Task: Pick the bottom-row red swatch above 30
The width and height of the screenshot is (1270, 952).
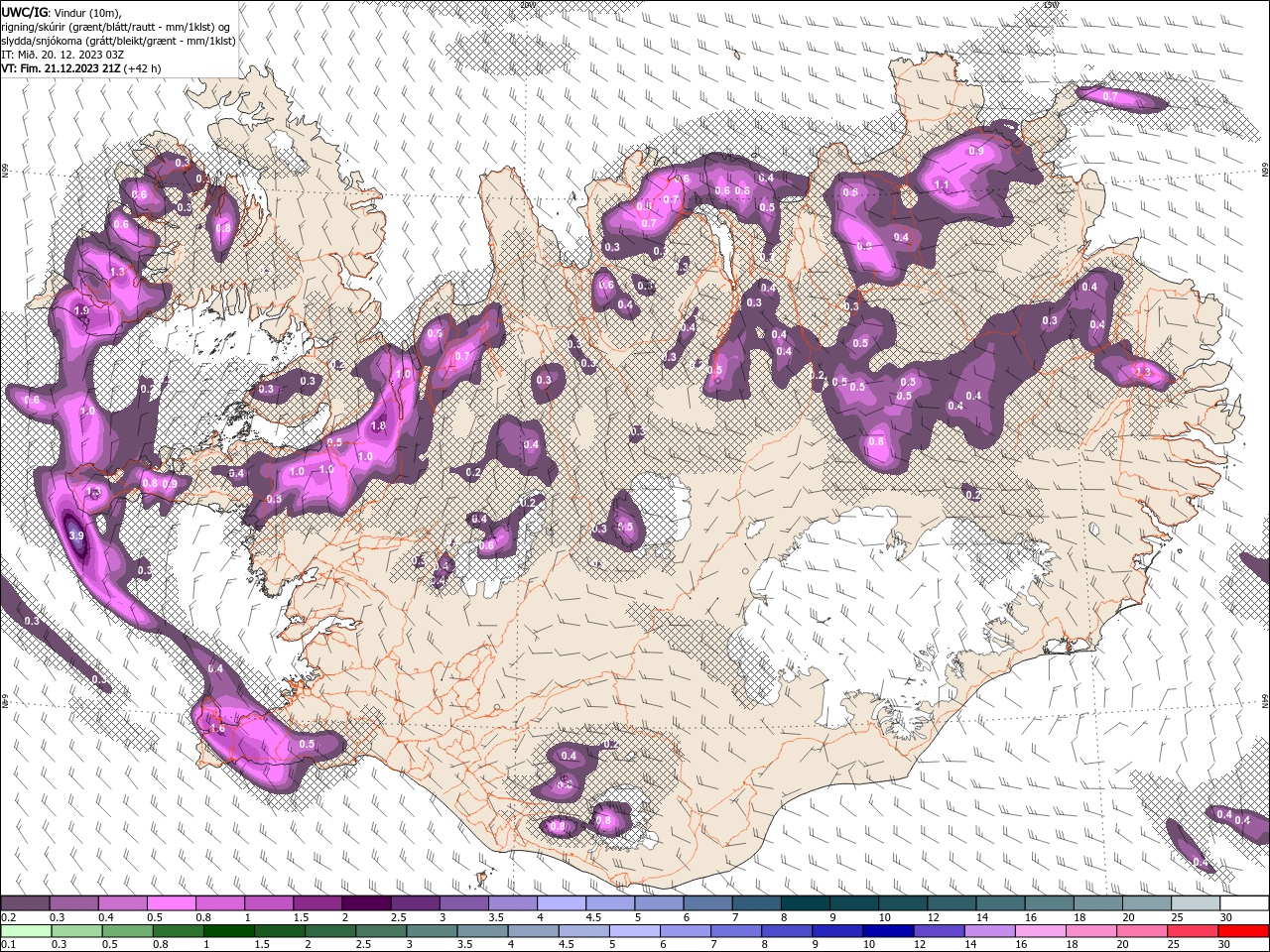Action: point(1243,931)
